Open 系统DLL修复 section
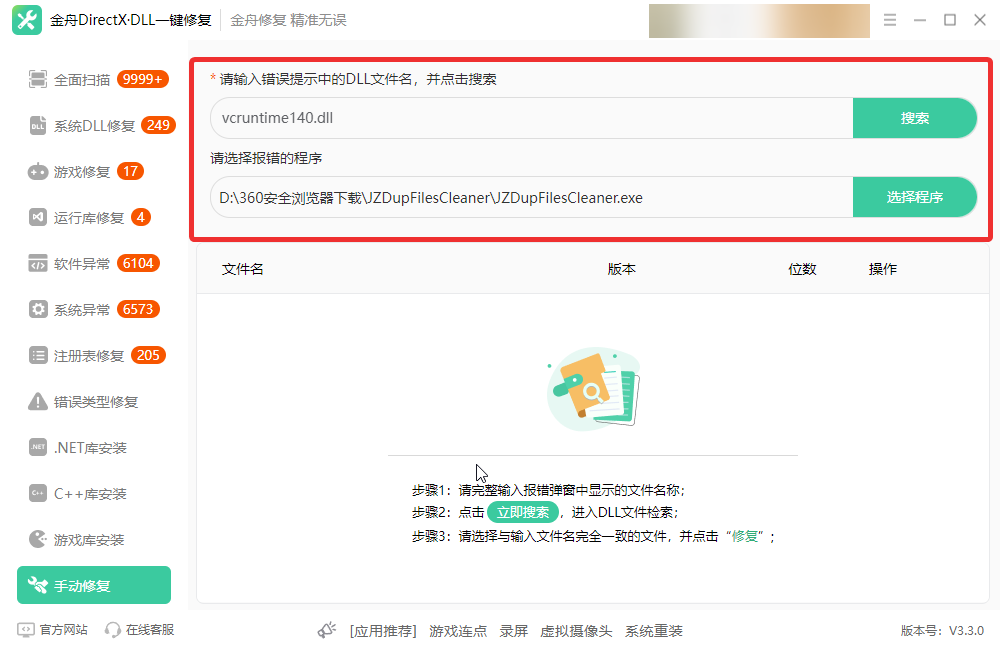The width and height of the screenshot is (1000, 650). 93,126
